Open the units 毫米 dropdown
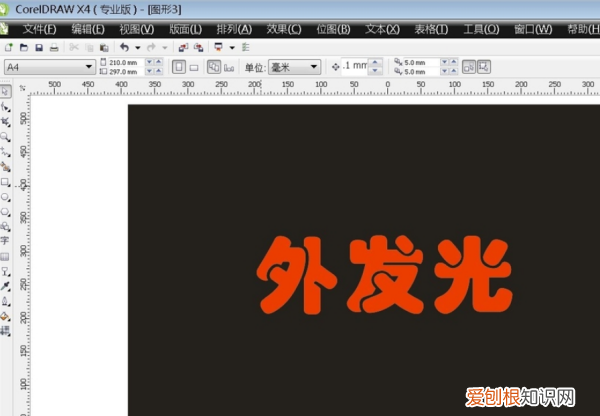 314,67
